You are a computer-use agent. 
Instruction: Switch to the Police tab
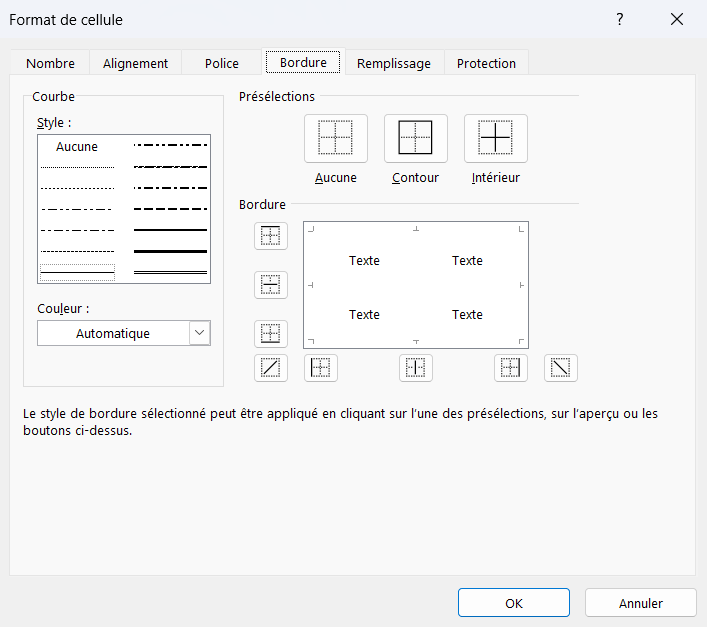point(221,63)
